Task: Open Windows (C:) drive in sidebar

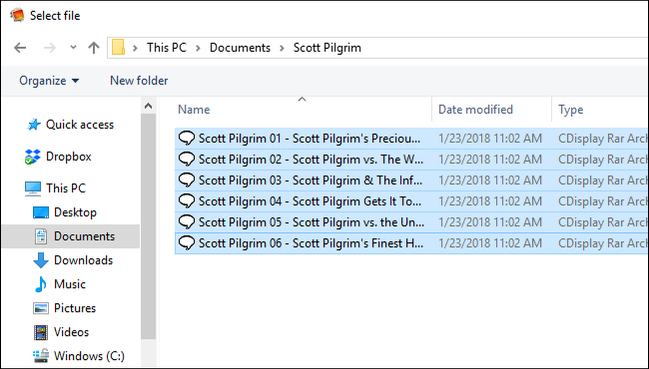Action: [89, 356]
